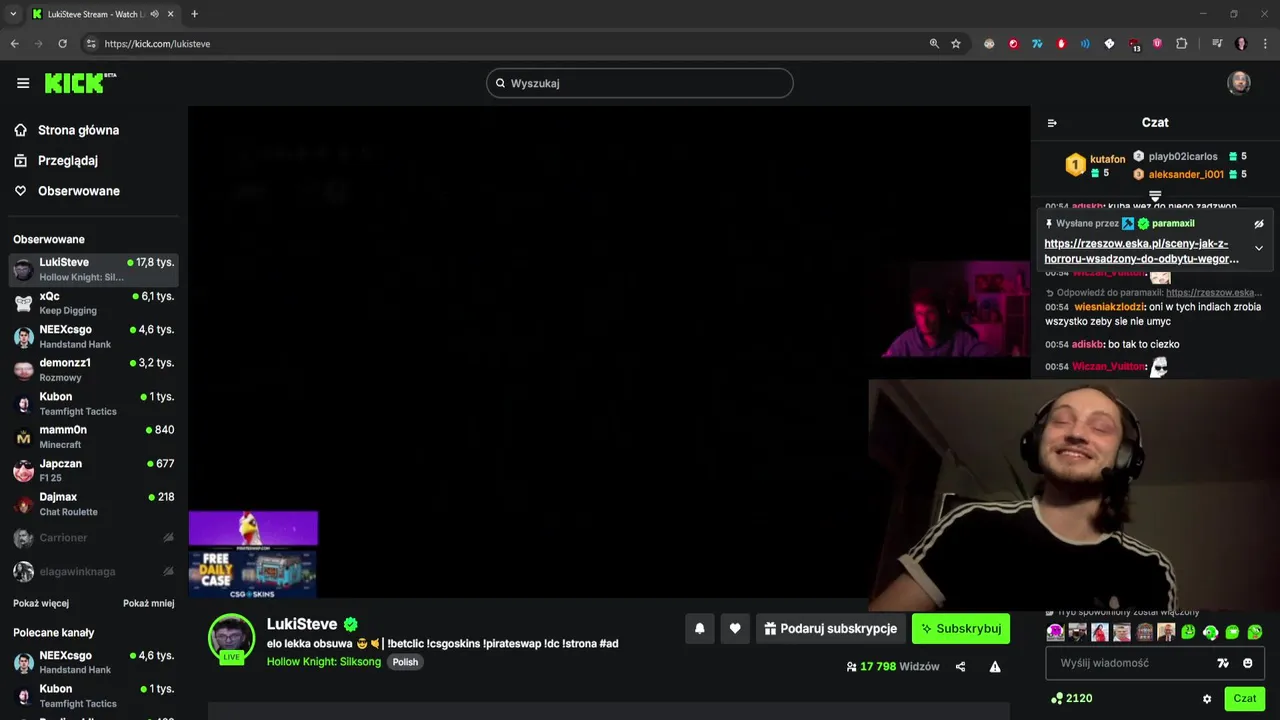
Task: Open browser zoom magnifier icon
Action: (934, 44)
